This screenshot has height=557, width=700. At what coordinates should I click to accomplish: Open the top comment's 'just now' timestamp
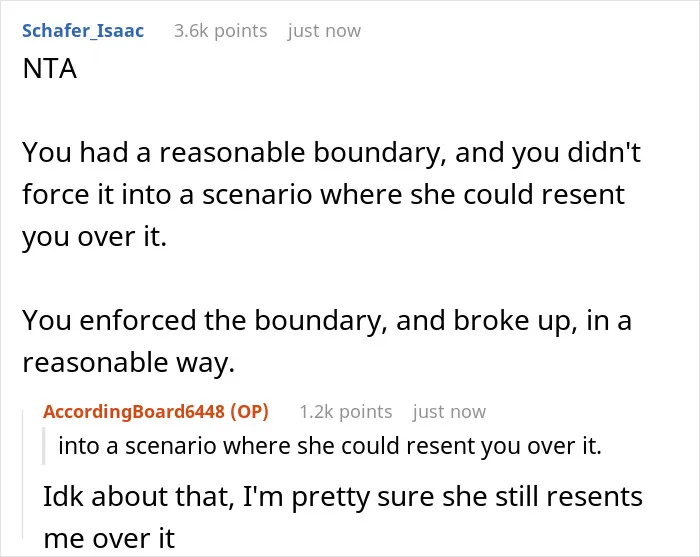point(324,31)
